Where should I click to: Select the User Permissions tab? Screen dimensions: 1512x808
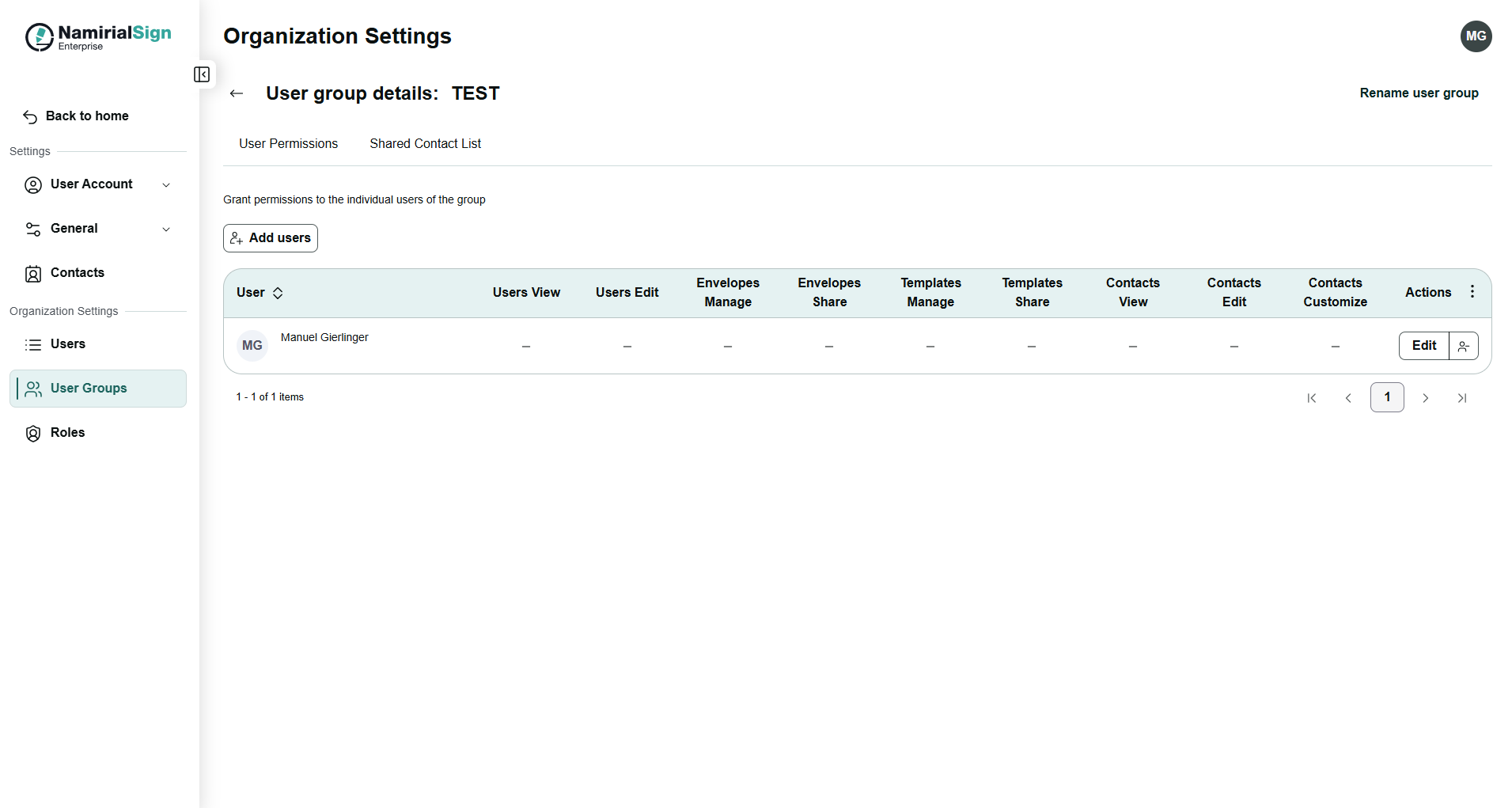coord(288,144)
